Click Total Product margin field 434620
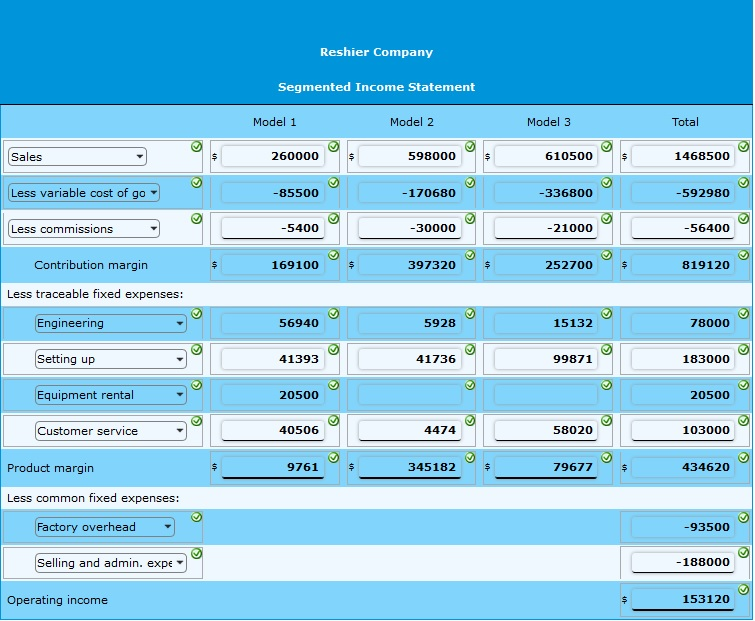This screenshot has height=621, width=755. coord(683,467)
